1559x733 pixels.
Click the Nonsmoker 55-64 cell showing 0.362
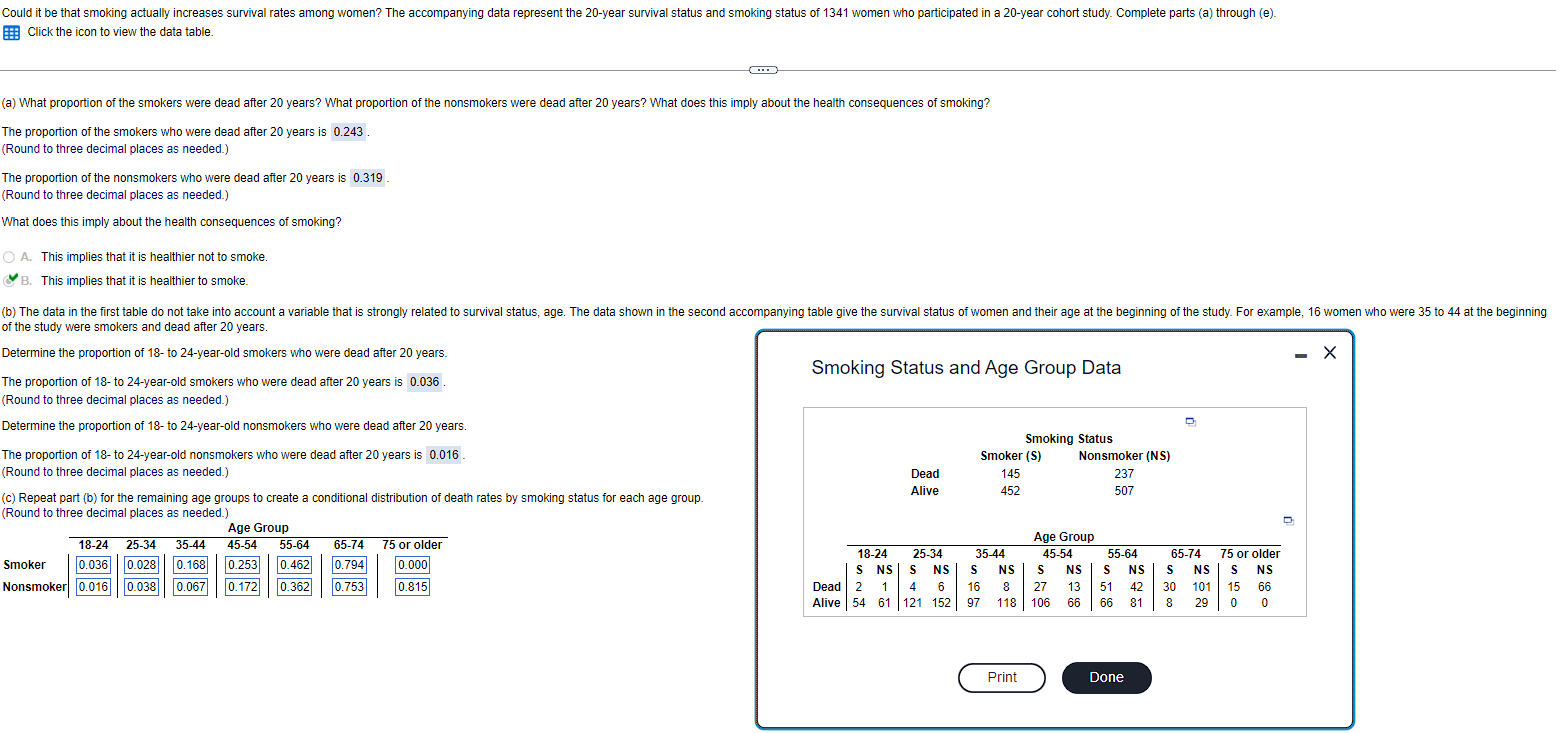pyautogui.click(x=294, y=587)
